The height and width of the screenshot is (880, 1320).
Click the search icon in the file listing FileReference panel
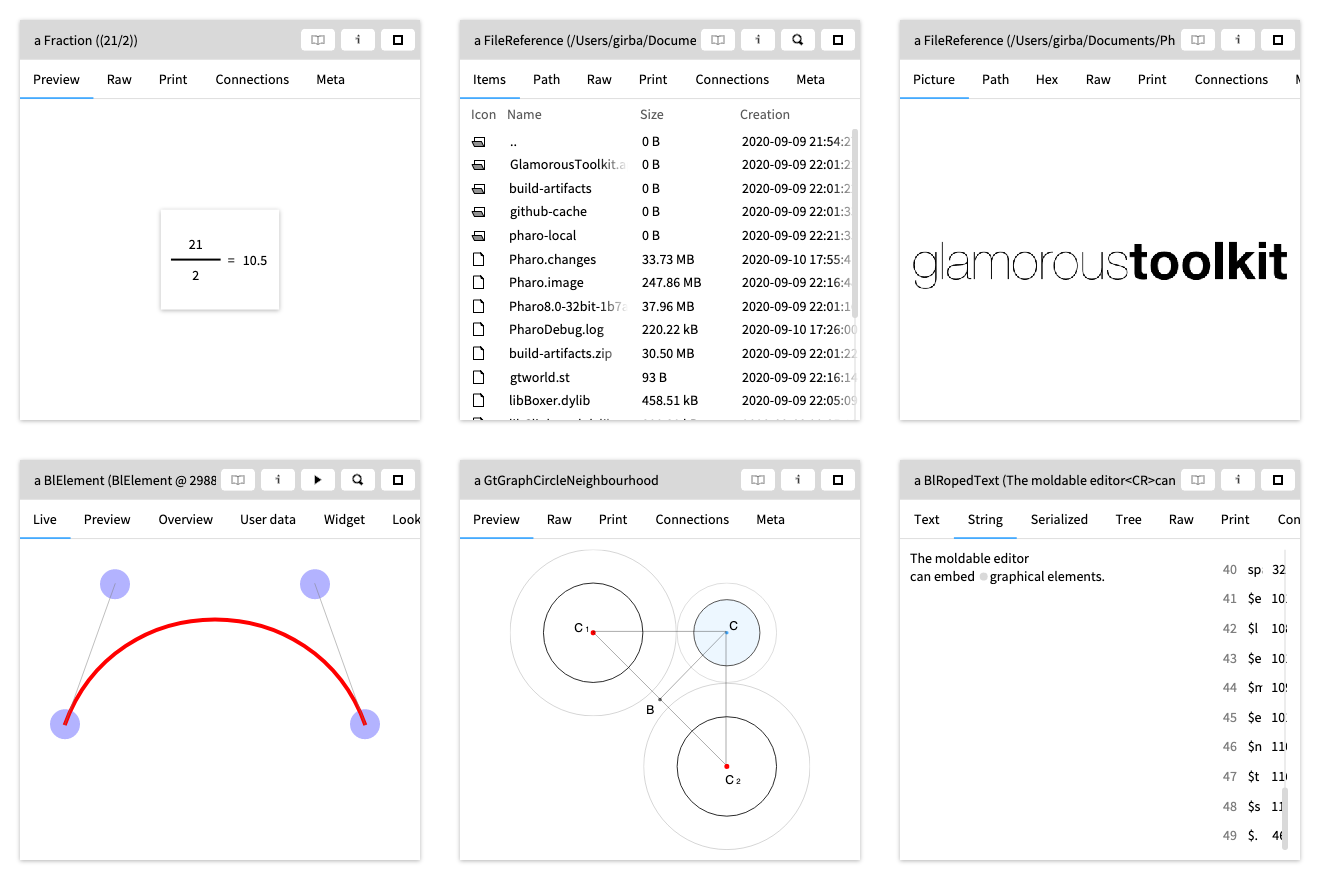pos(798,40)
